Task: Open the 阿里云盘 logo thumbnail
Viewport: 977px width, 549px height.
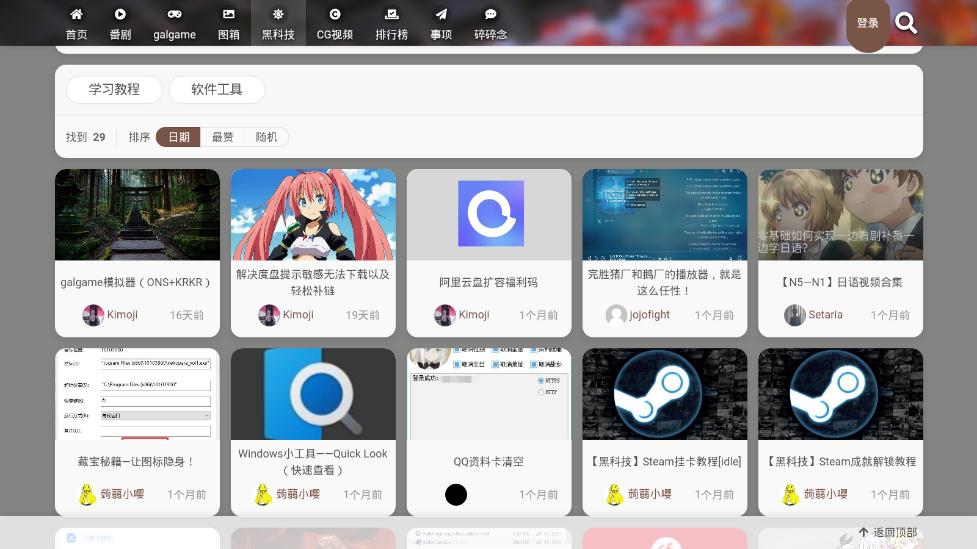Action: click(x=489, y=214)
